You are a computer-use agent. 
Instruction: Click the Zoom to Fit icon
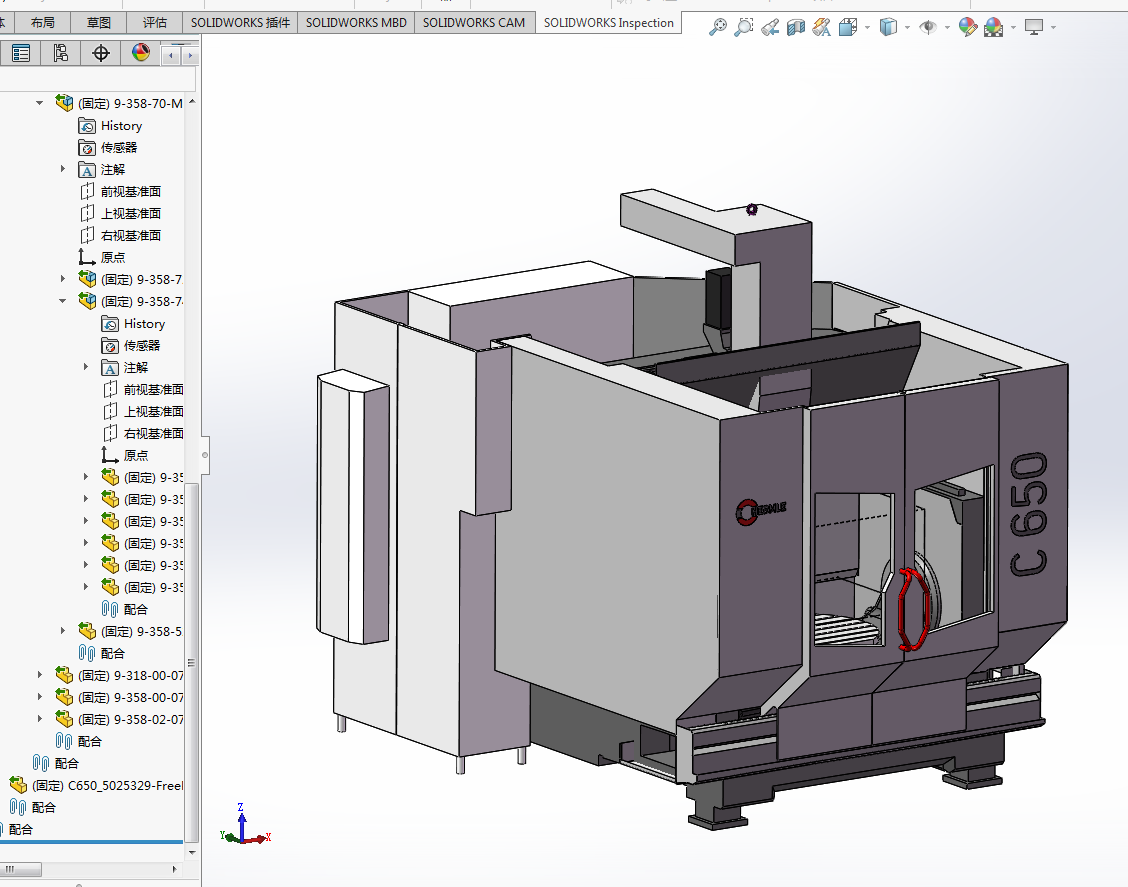[717, 27]
